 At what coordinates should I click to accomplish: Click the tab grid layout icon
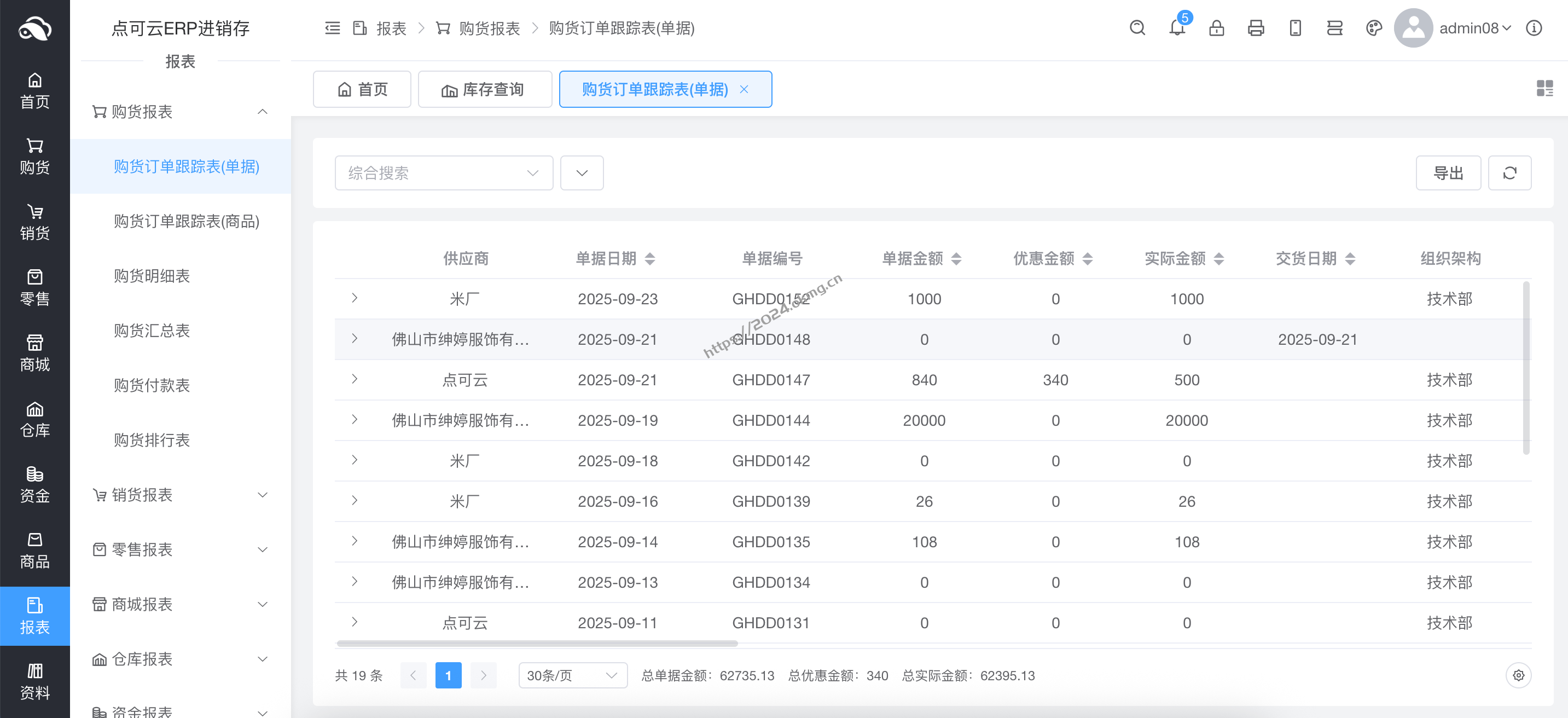(1544, 88)
